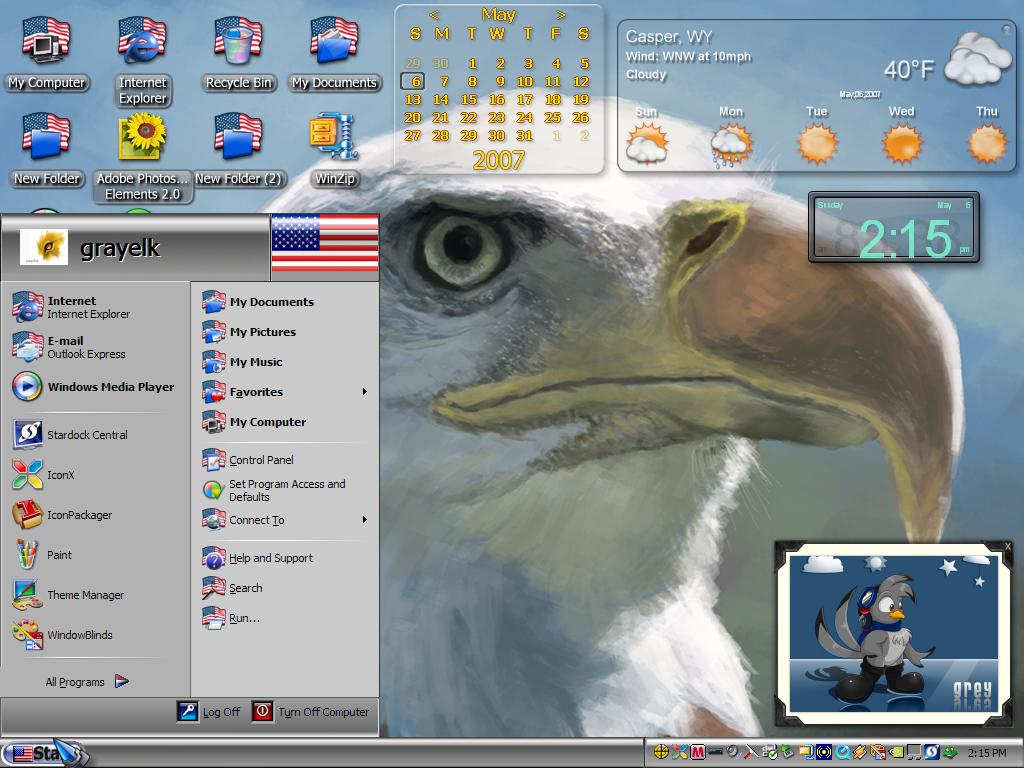1024x768 pixels.
Task: Expand the Favorites submenu arrow
Action: coord(364,392)
